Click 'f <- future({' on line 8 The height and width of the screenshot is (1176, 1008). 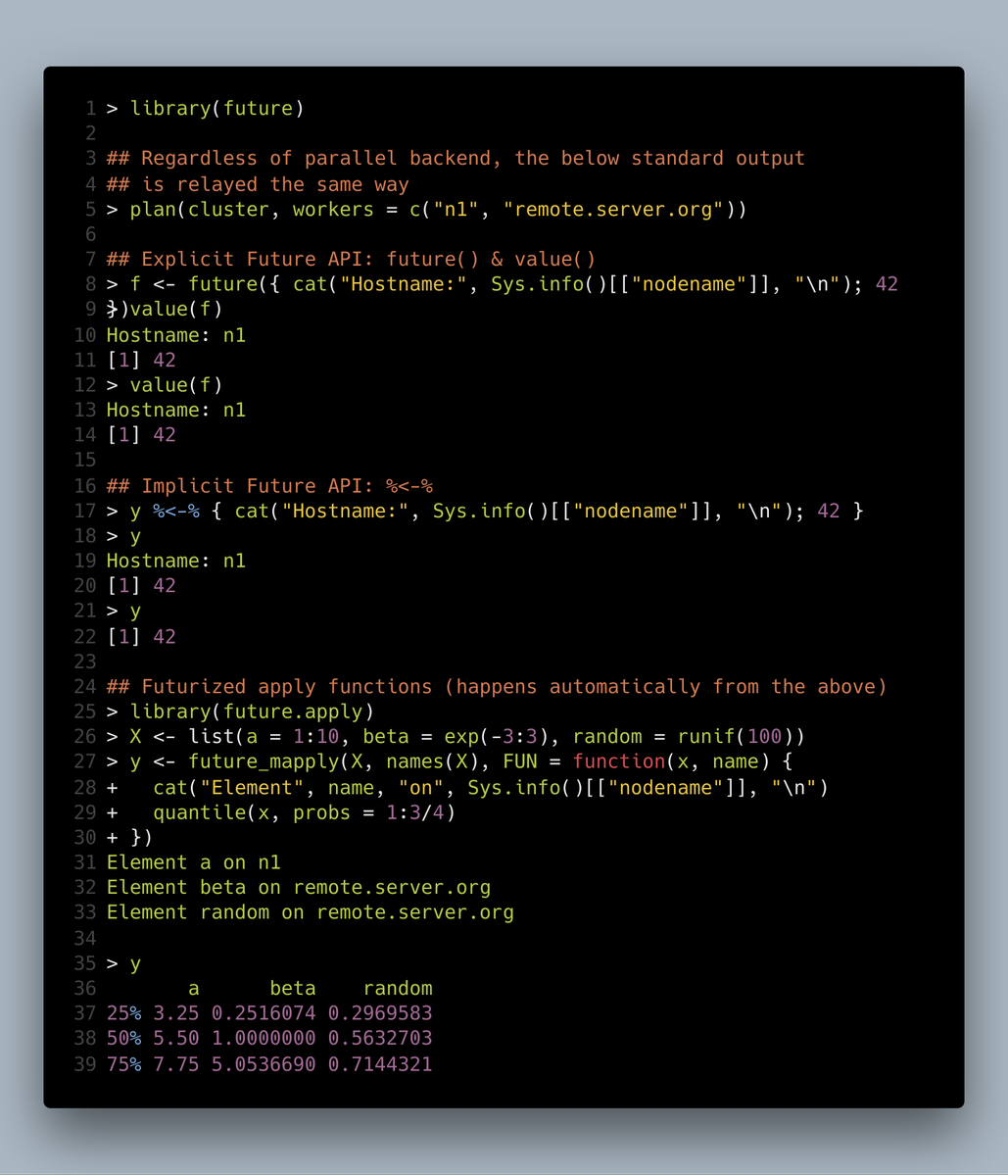click(206, 284)
